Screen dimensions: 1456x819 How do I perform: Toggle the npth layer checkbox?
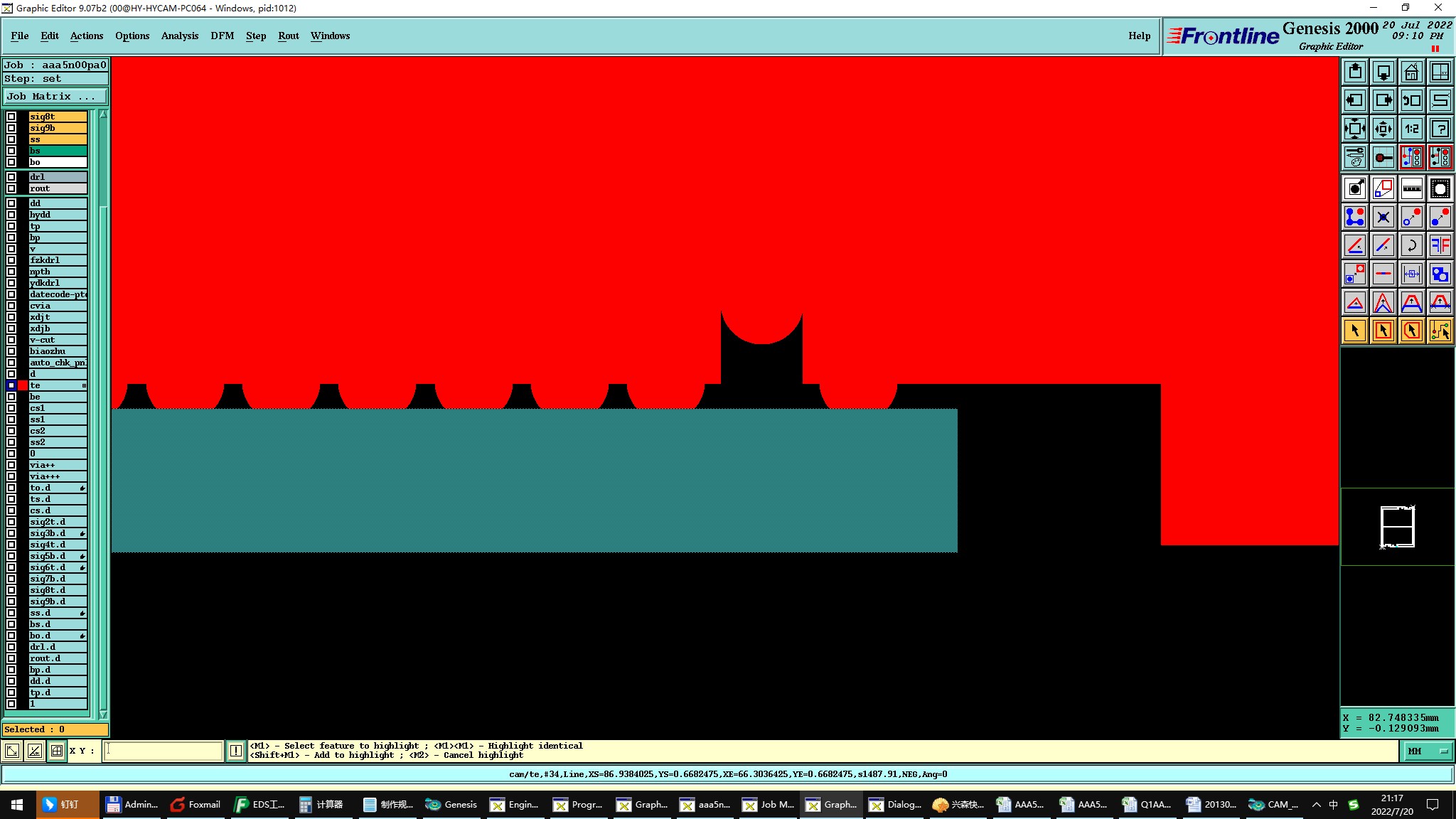(x=11, y=272)
